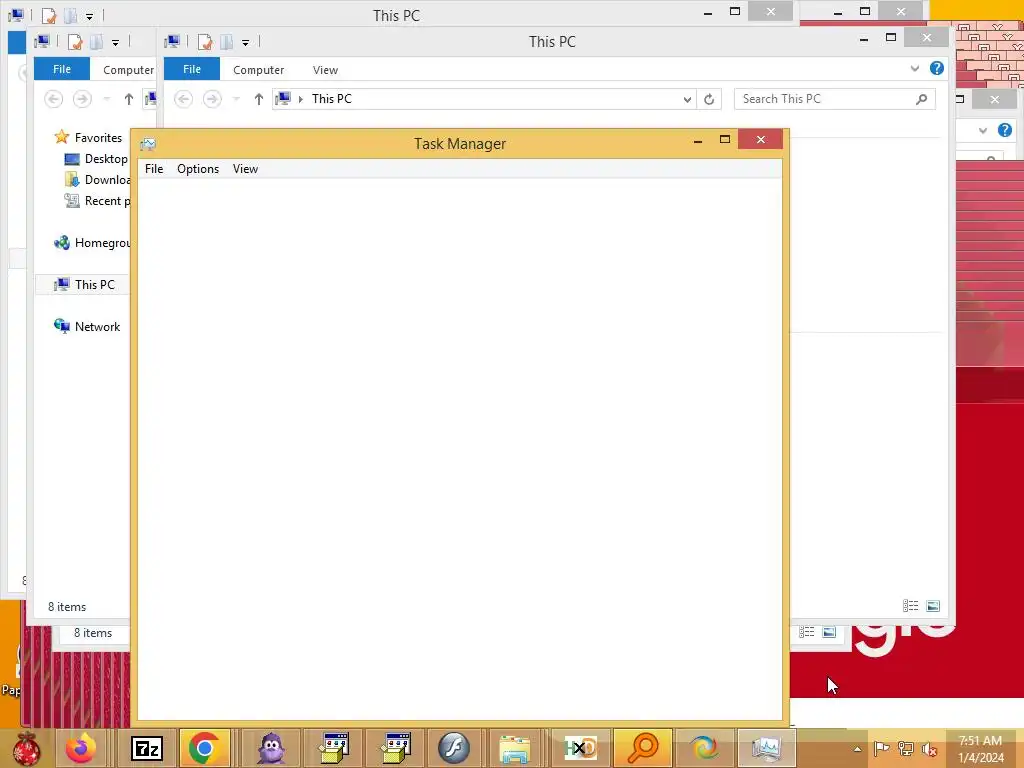
Task: Click the Forward arrow above the Favorites sidebar
Action: point(82,99)
